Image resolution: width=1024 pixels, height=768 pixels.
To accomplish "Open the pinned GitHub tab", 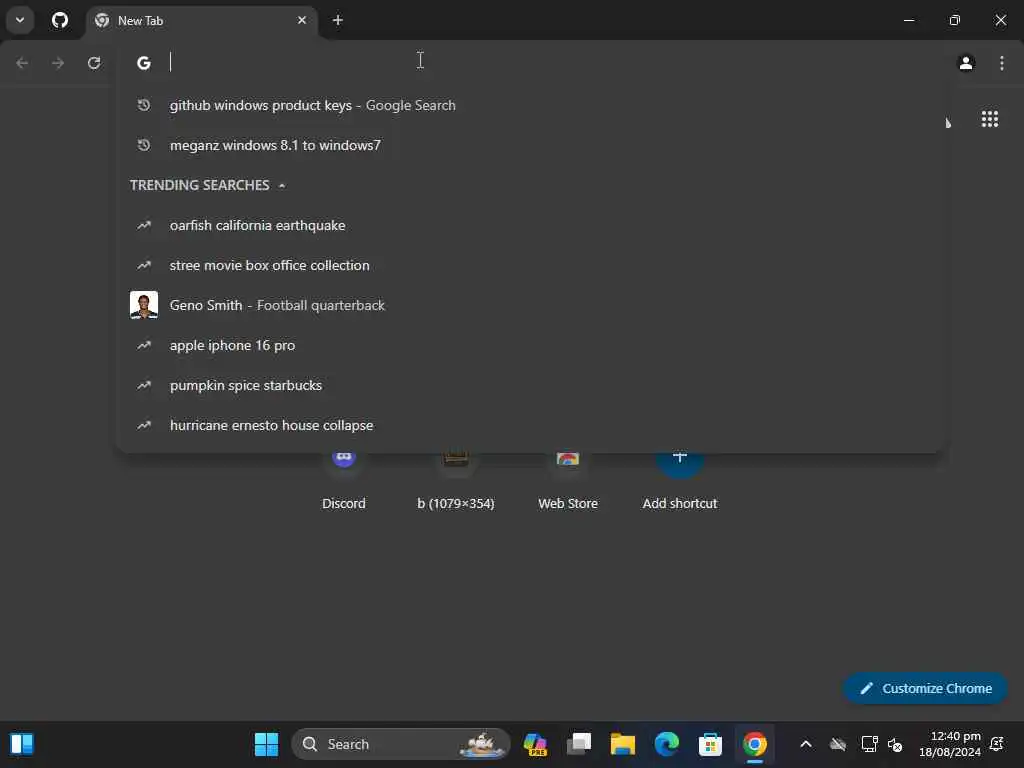I will 59,20.
